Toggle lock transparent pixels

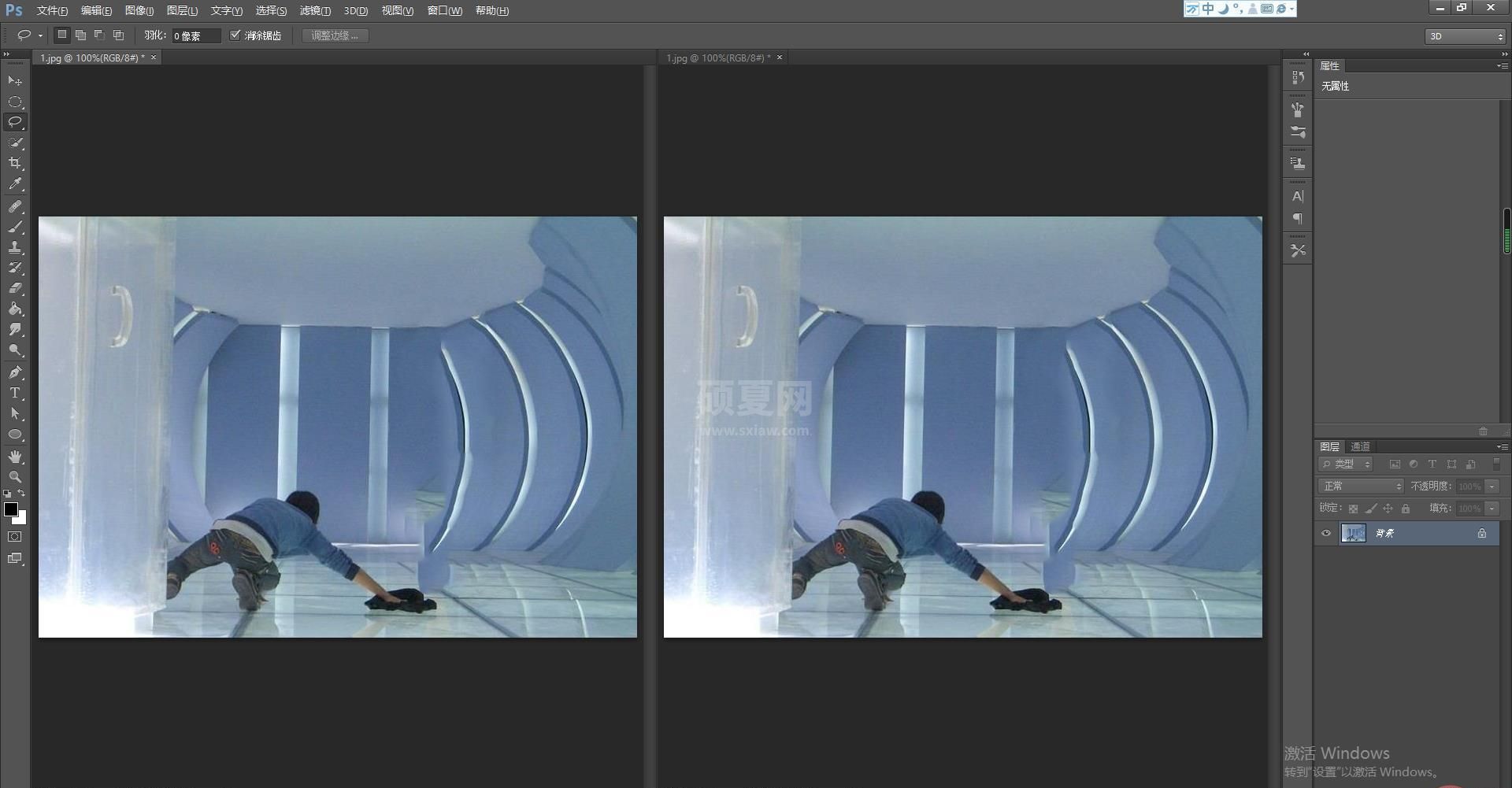click(x=1353, y=509)
